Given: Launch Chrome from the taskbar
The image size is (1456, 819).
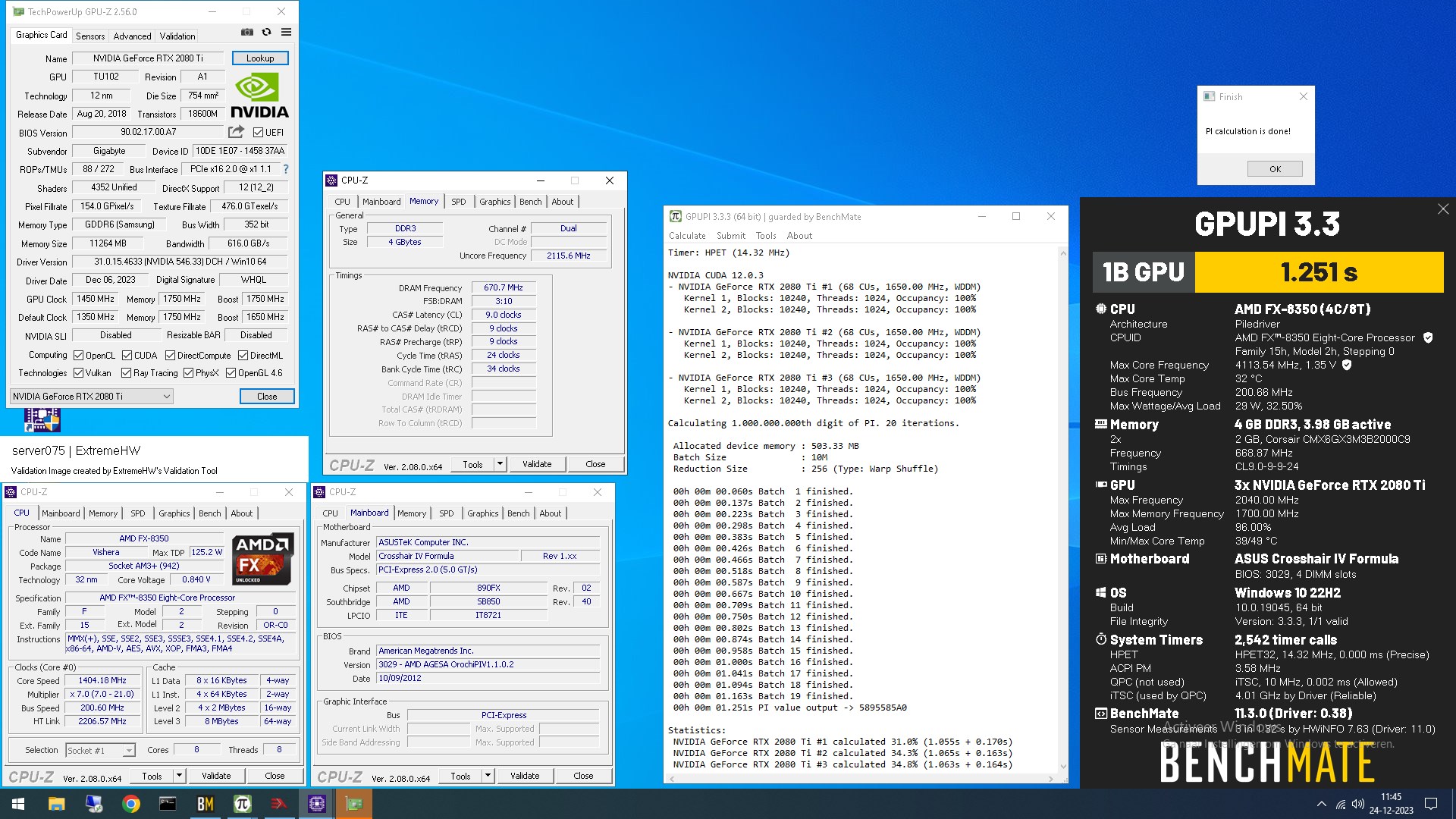Looking at the screenshot, I should [130, 804].
